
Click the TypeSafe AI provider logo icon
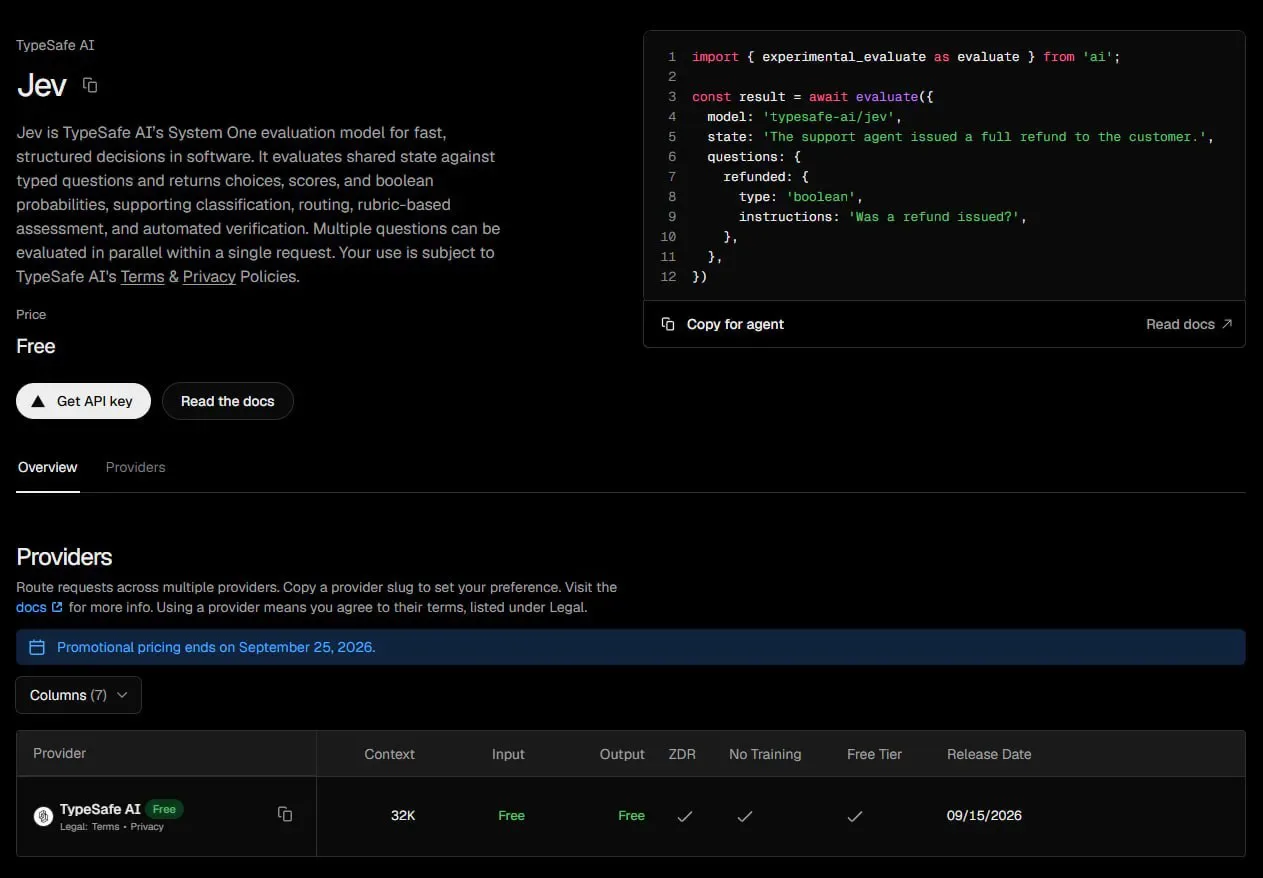(x=43, y=816)
